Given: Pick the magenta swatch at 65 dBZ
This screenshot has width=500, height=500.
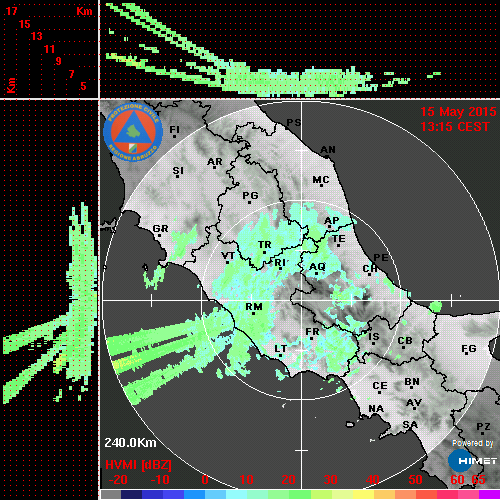Looking at the screenshot, I should 489,494.
